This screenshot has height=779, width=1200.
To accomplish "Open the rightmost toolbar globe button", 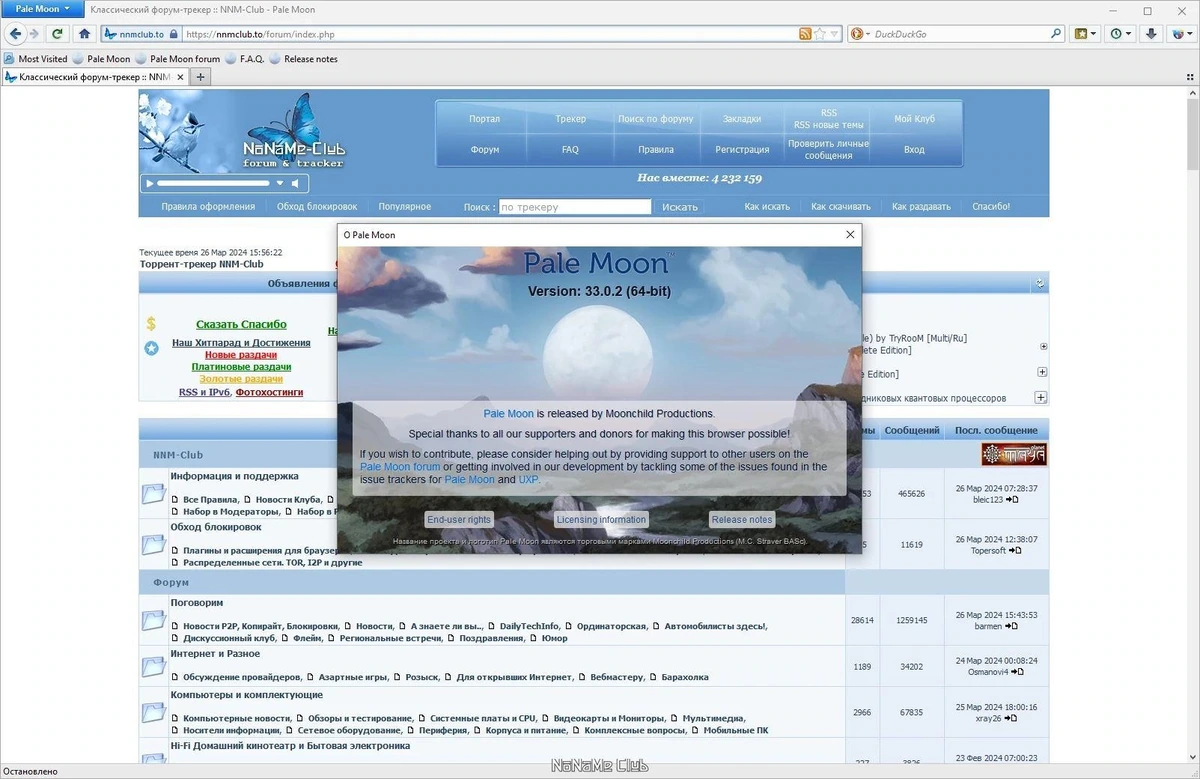I will coord(1180,33).
